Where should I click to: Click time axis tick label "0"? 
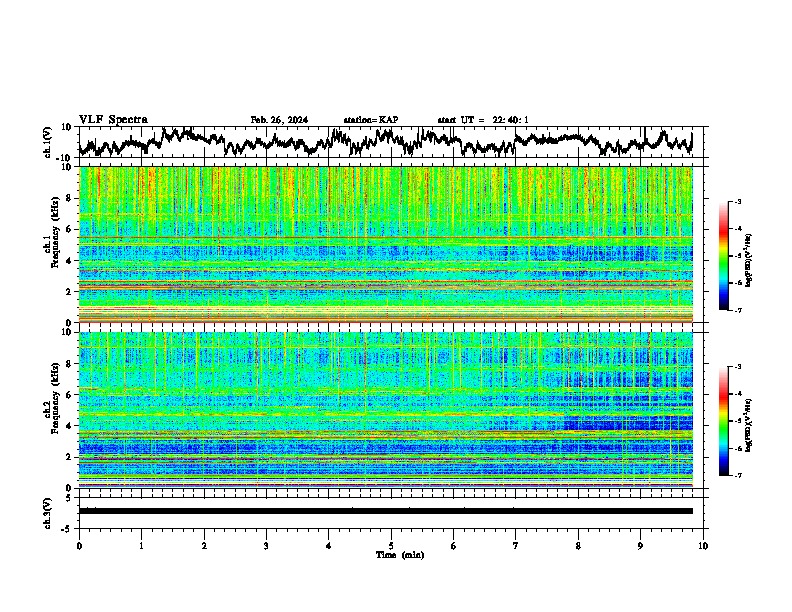pyautogui.click(x=79, y=546)
